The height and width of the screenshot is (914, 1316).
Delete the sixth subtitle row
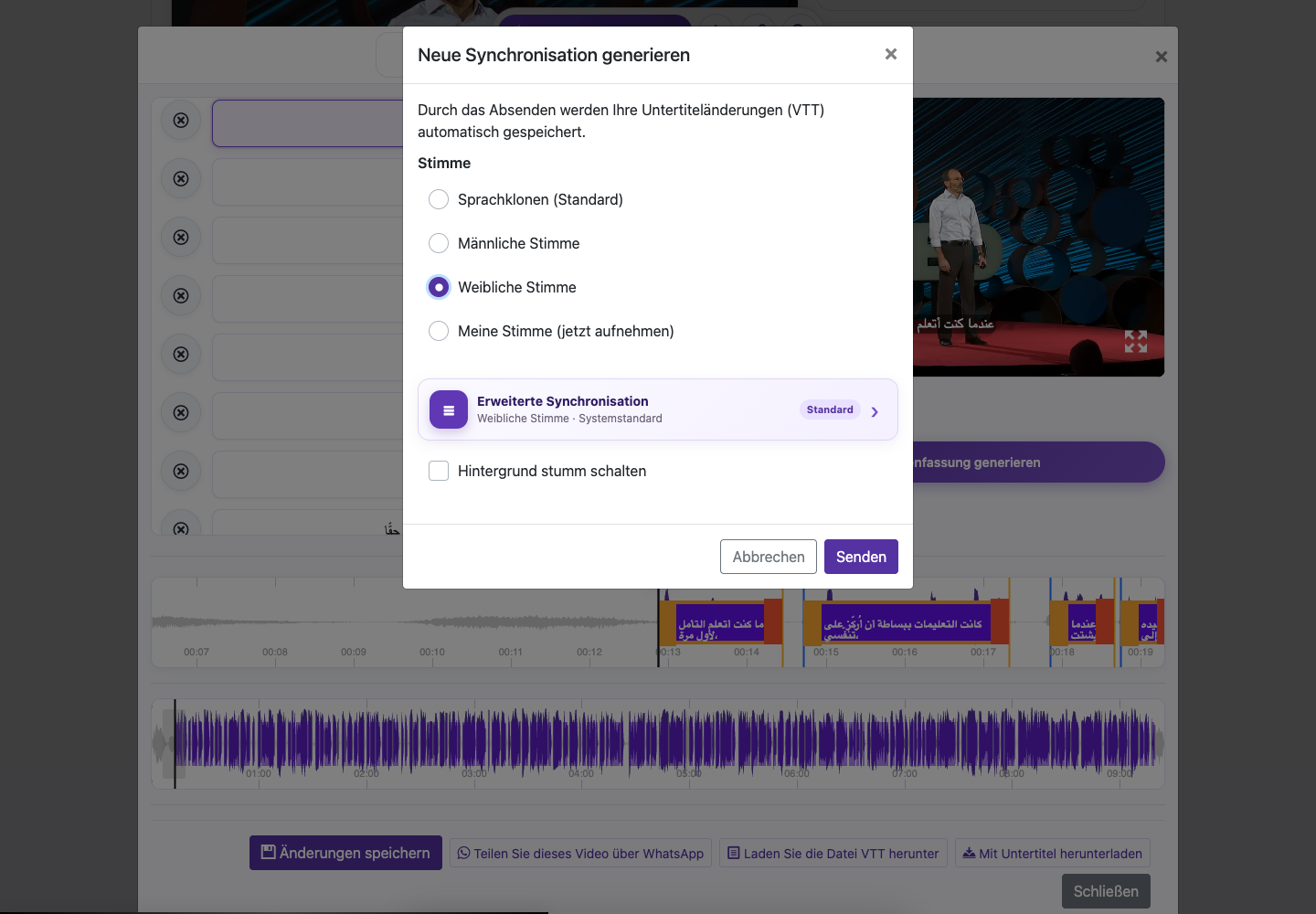(181, 412)
